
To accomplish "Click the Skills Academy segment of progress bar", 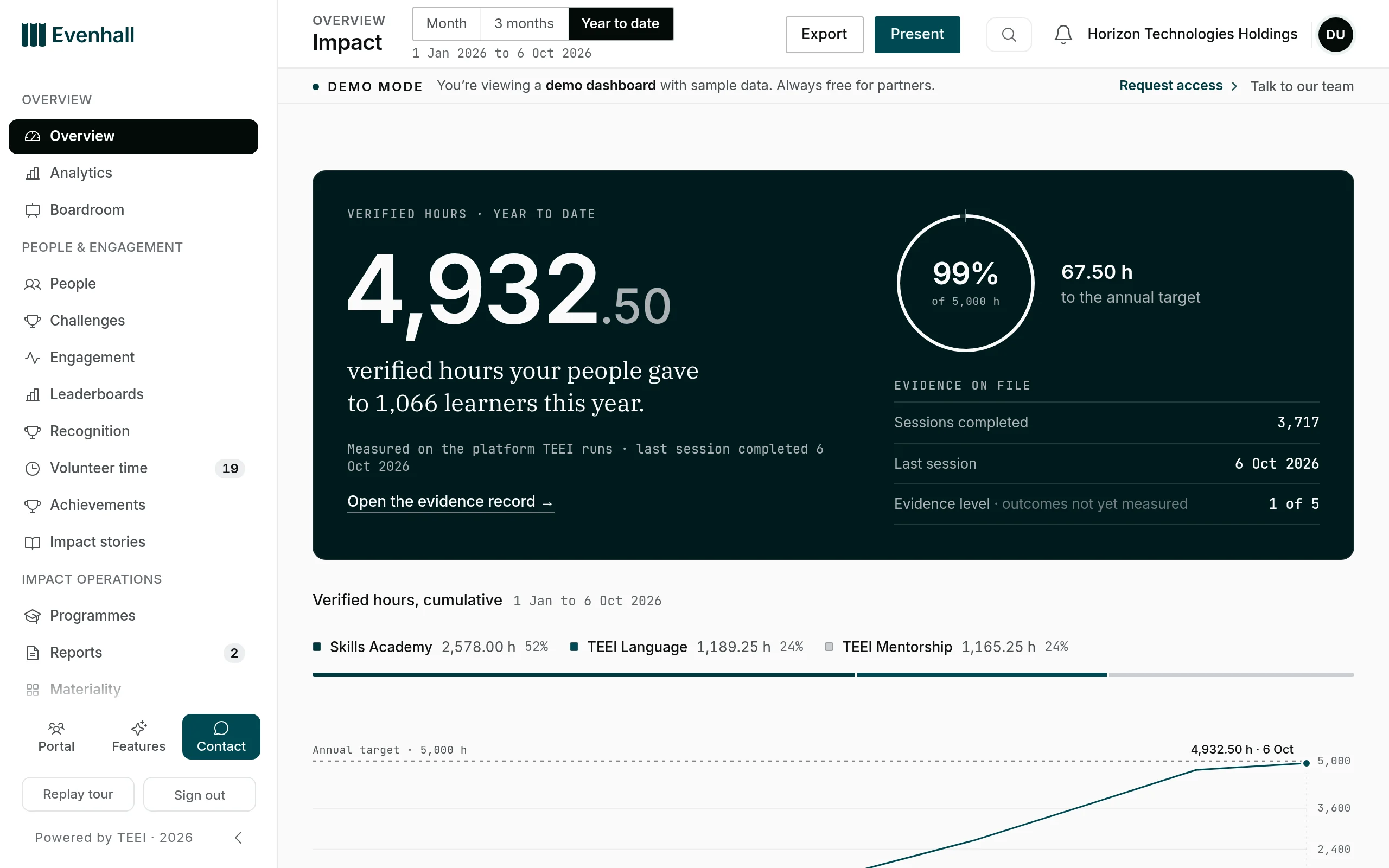I will [584, 675].
